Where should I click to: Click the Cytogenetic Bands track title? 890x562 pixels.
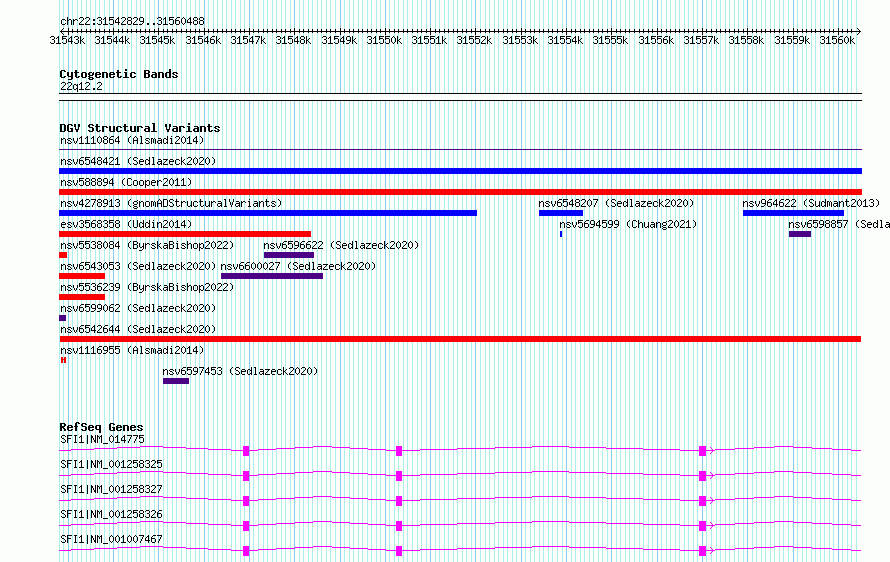coord(119,74)
